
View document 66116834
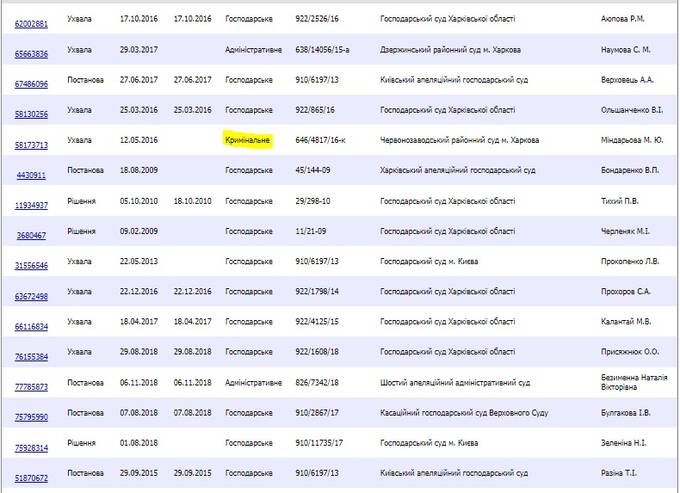(30, 325)
